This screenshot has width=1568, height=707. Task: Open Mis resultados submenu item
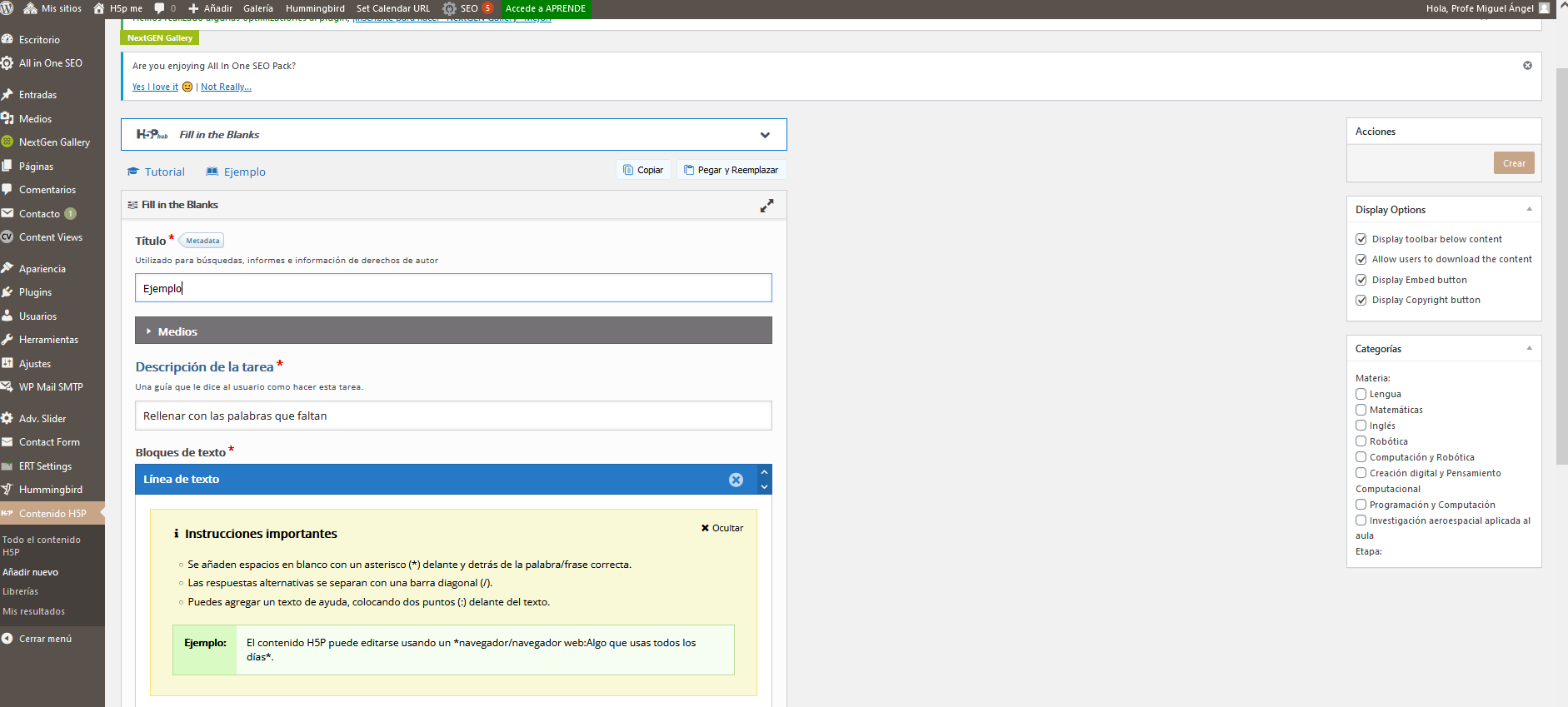33,611
